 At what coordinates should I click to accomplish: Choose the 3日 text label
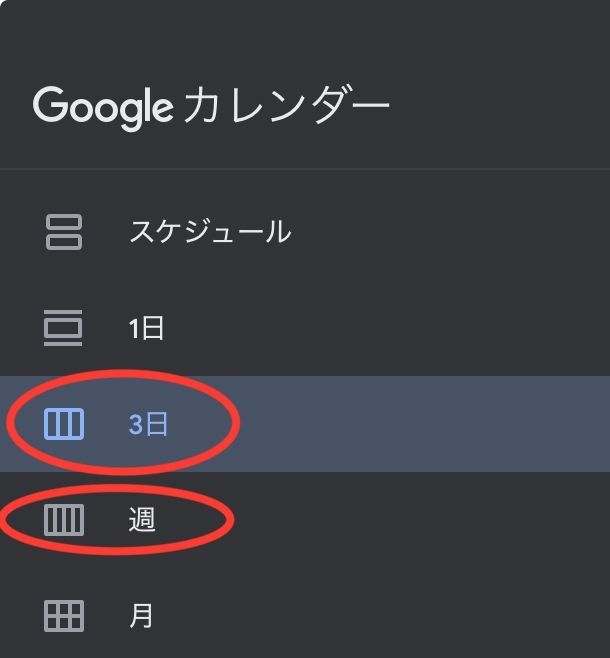point(149,424)
